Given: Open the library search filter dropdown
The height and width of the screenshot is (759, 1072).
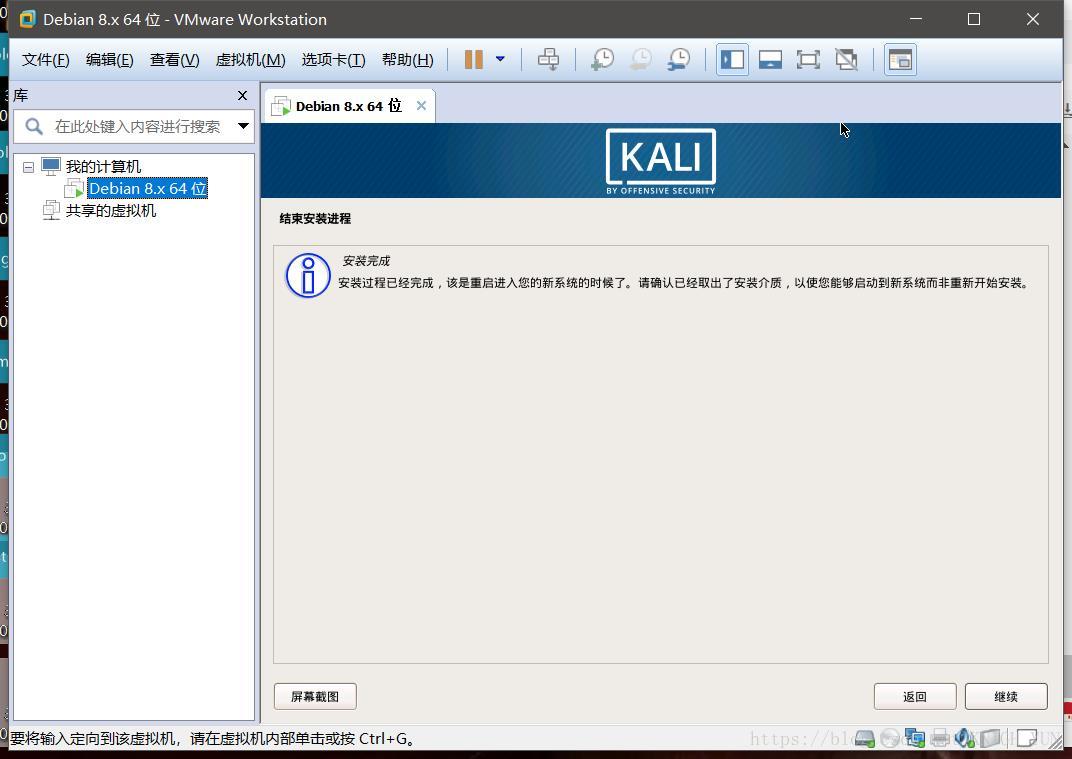Looking at the screenshot, I should [243, 126].
